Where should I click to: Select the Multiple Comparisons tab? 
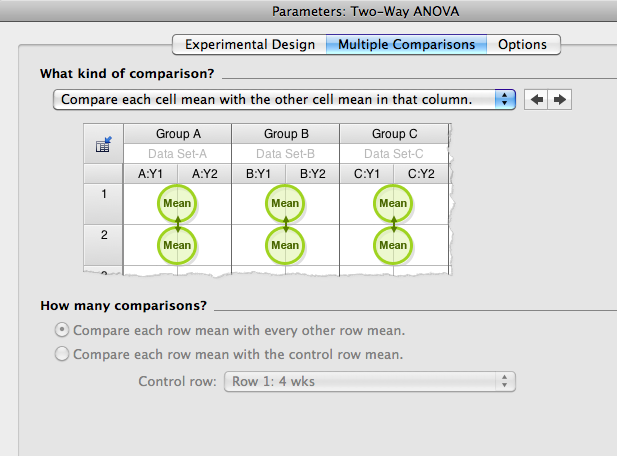click(406, 45)
